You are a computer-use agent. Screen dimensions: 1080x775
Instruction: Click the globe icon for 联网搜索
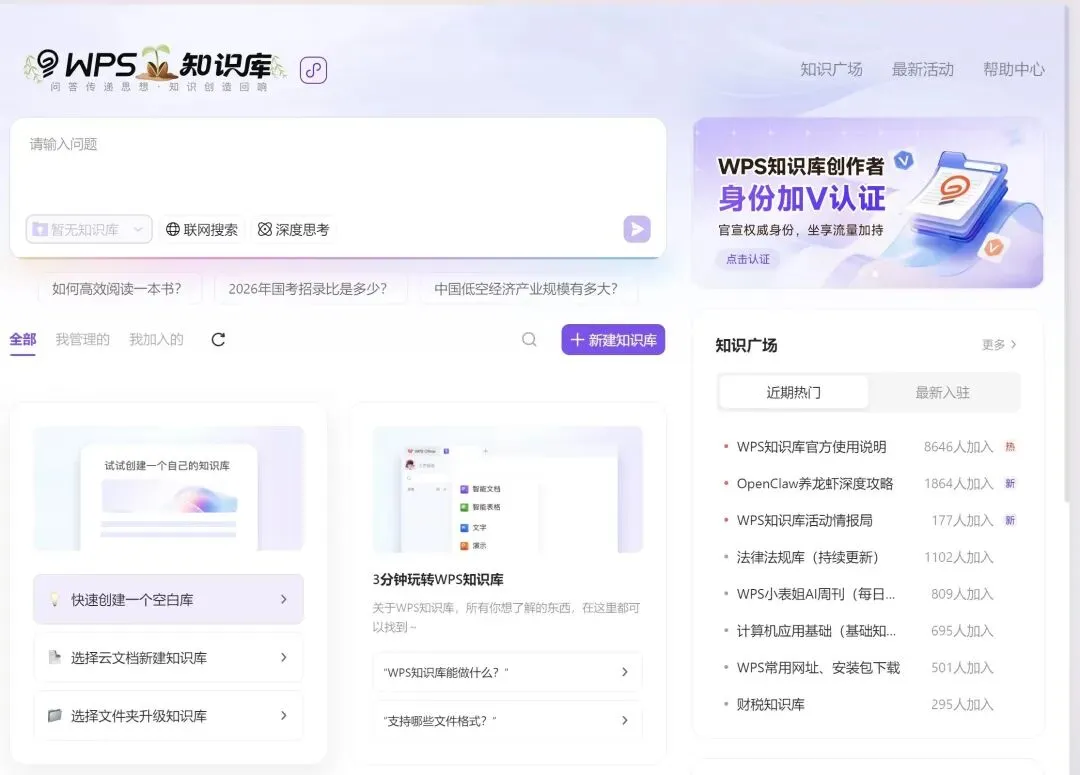pyautogui.click(x=173, y=229)
